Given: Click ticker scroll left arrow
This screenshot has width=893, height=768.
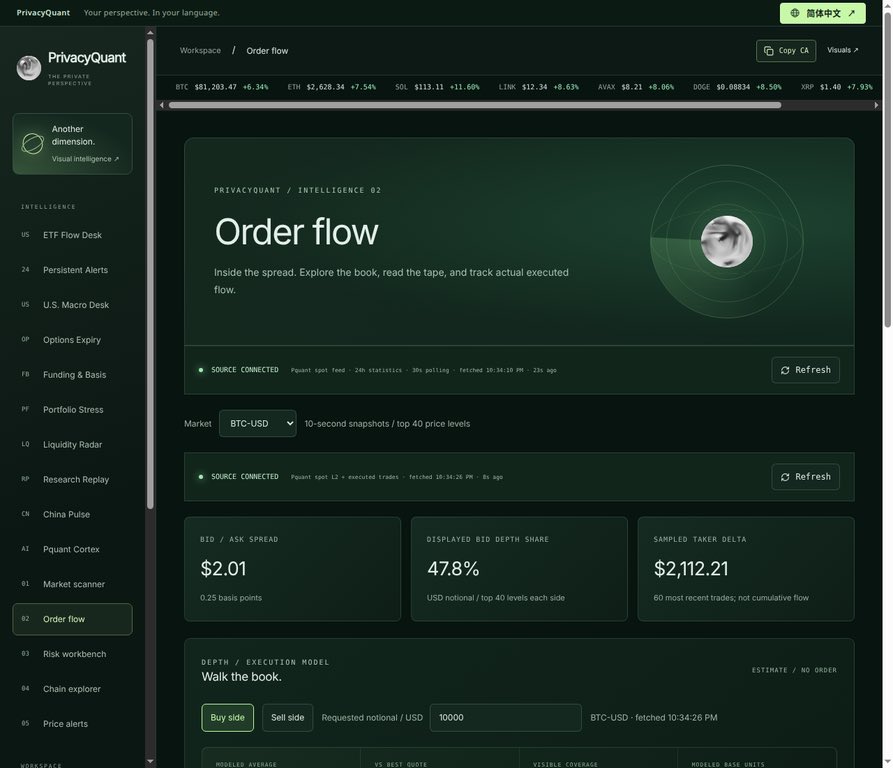Looking at the screenshot, I should click(162, 105).
